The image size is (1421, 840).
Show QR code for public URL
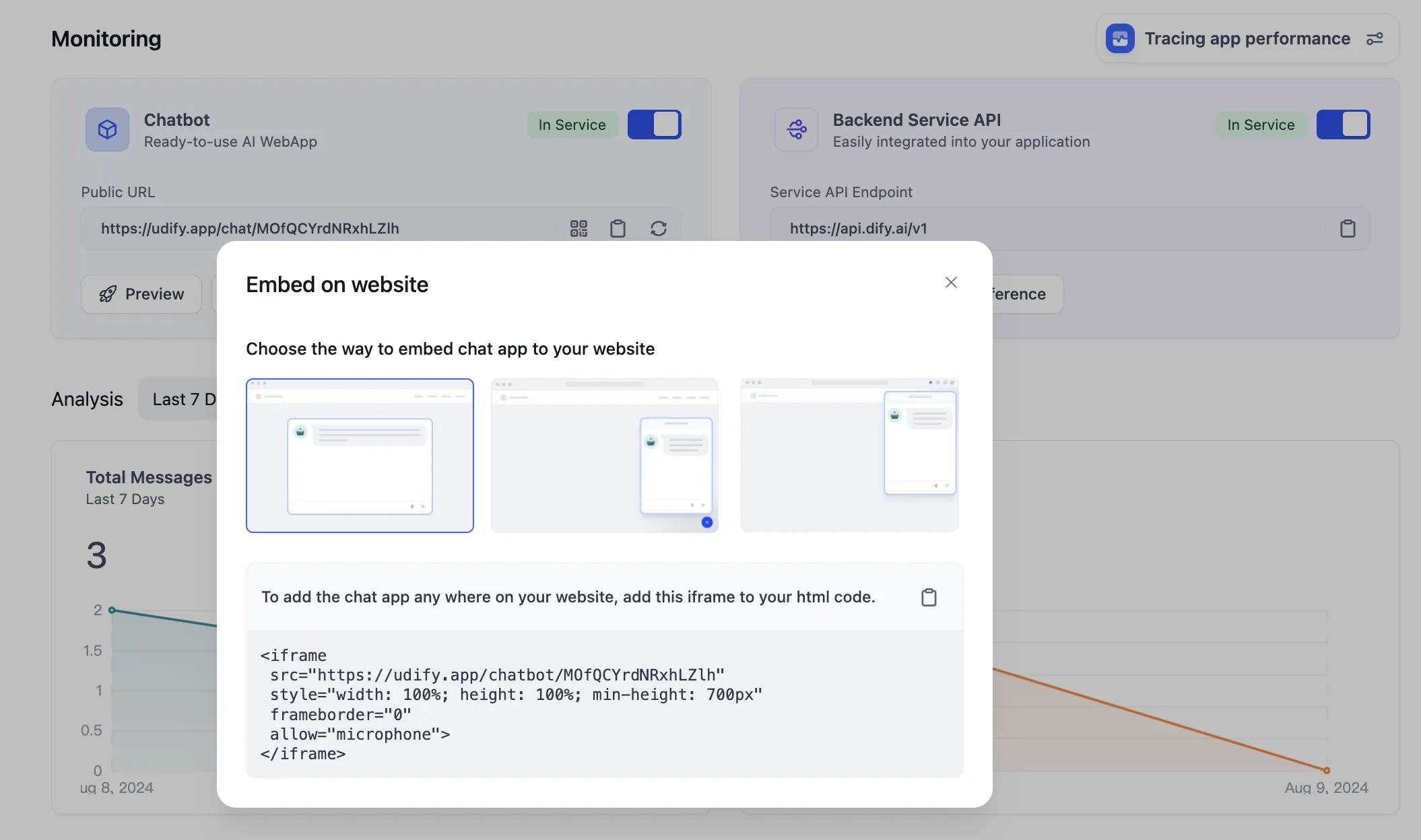pyautogui.click(x=579, y=229)
